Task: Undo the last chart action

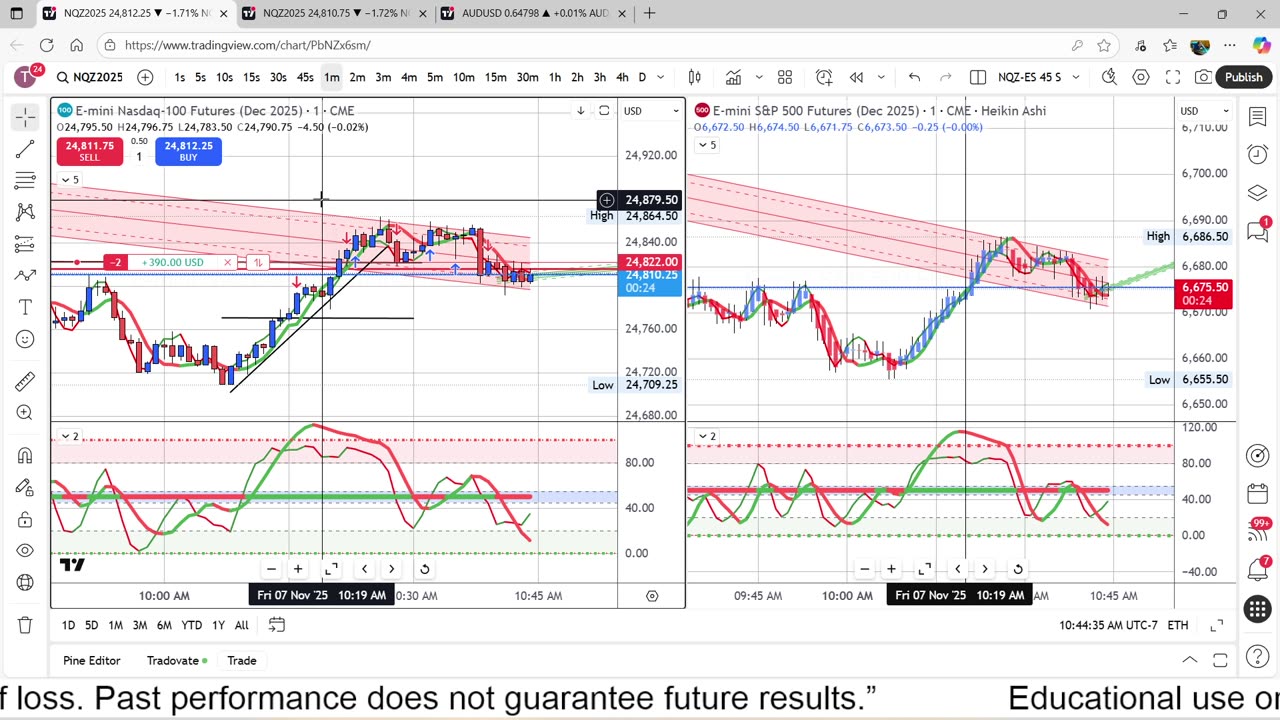Action: pyautogui.click(x=914, y=77)
